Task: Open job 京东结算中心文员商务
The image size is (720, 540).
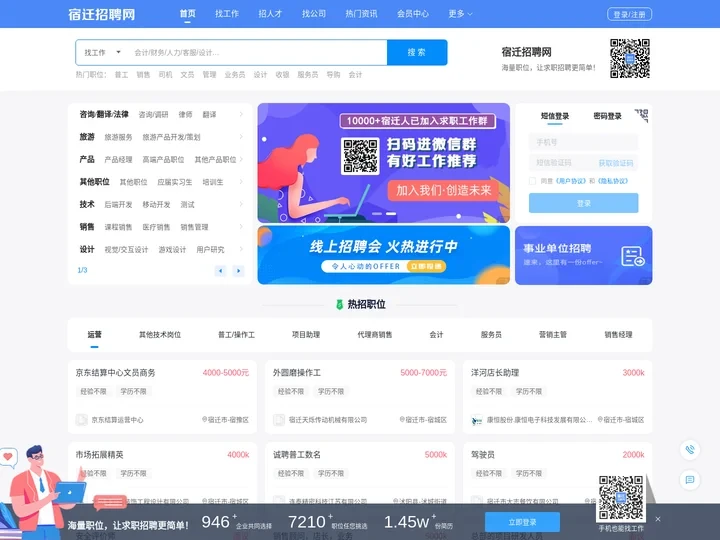Action: point(115,373)
